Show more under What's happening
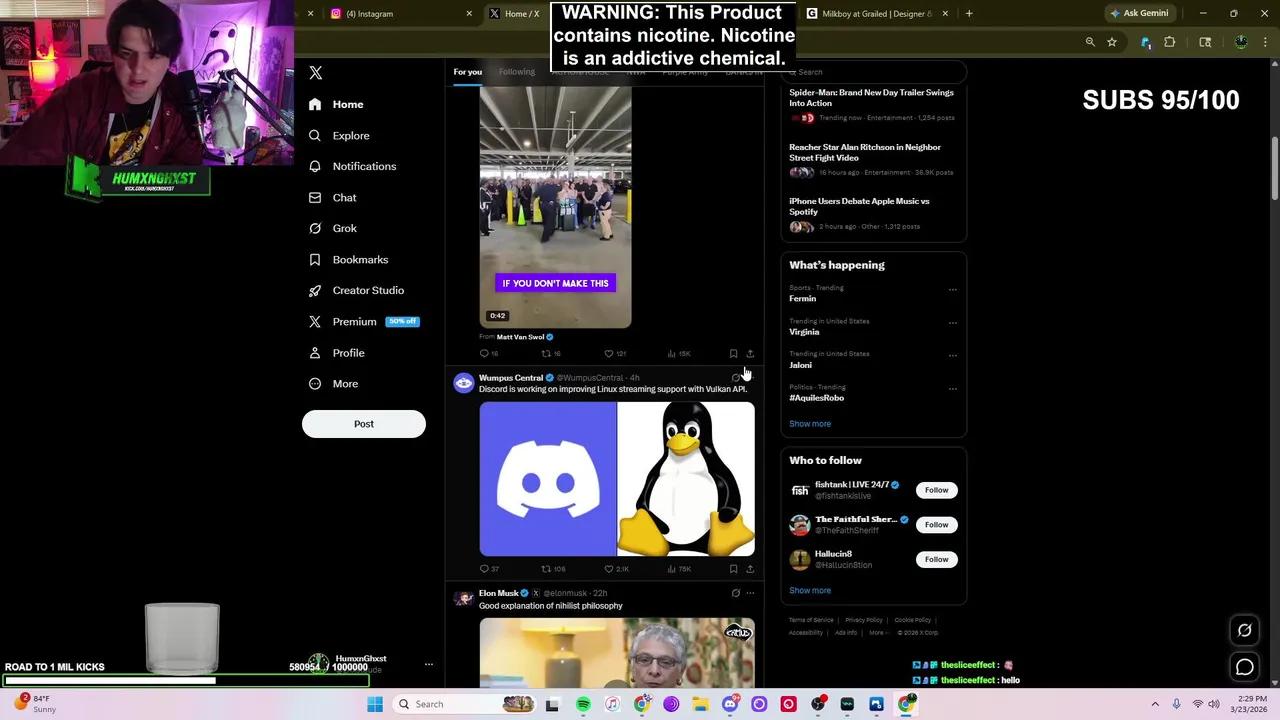The image size is (1280, 720). (x=810, y=424)
